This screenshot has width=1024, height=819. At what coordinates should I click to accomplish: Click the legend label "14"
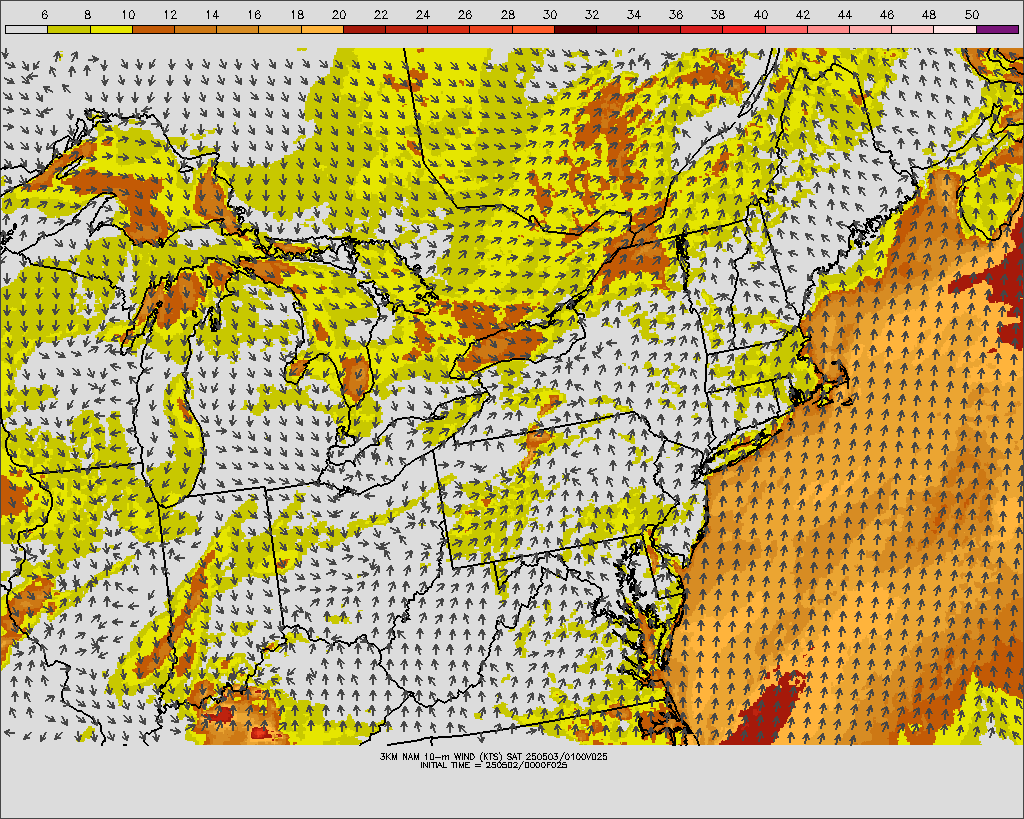[212, 14]
